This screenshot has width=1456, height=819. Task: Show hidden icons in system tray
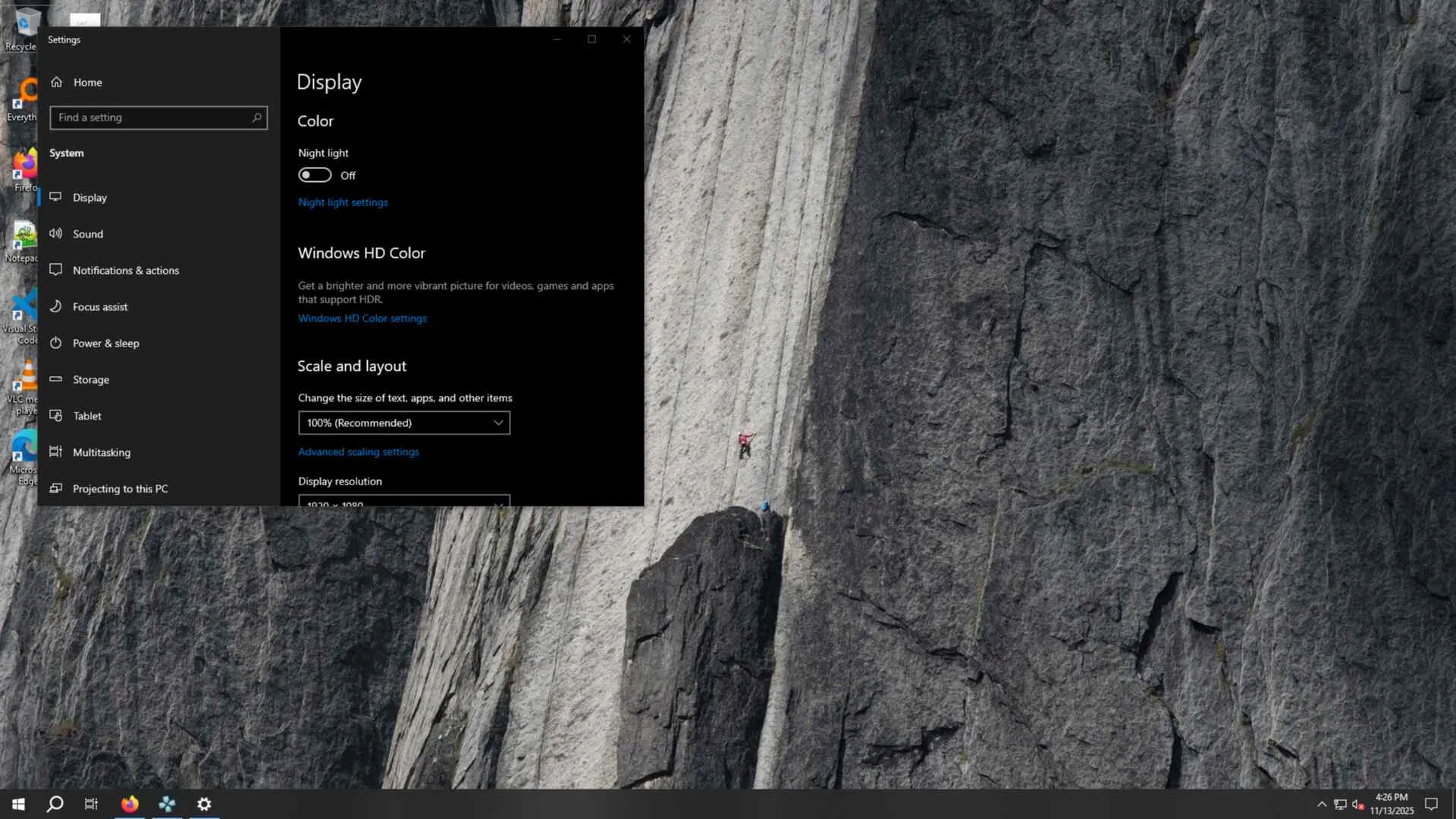tap(1322, 804)
